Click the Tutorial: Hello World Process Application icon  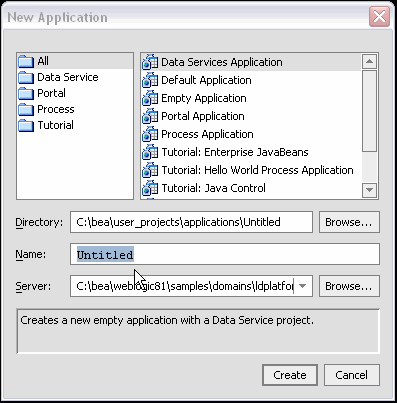point(150,170)
